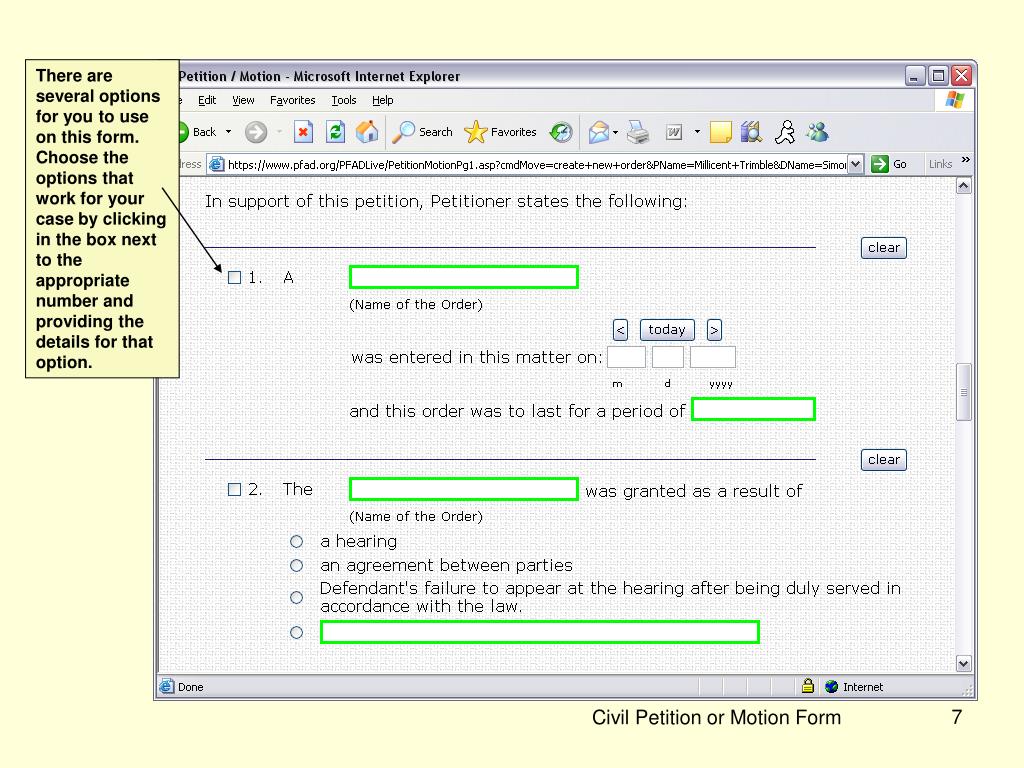Click the Edit with Word icon

click(674, 133)
